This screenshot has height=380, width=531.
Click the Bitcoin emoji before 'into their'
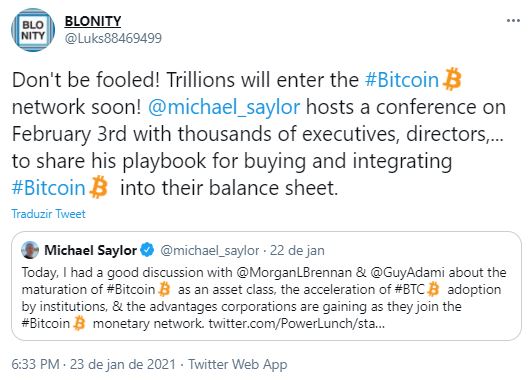coord(99,187)
